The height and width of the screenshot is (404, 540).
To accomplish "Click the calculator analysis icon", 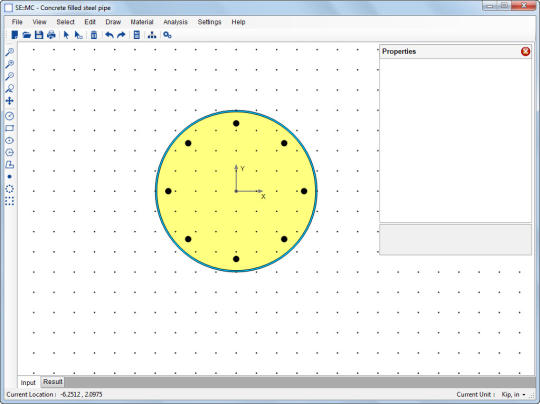I will 137,35.
